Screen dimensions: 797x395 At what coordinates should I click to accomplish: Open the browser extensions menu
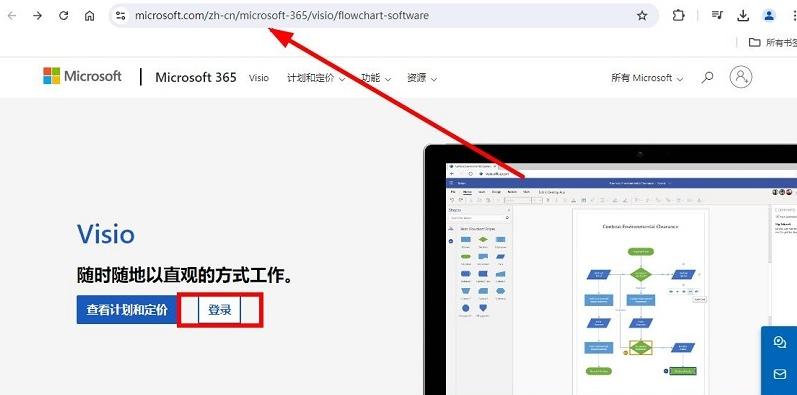point(678,15)
